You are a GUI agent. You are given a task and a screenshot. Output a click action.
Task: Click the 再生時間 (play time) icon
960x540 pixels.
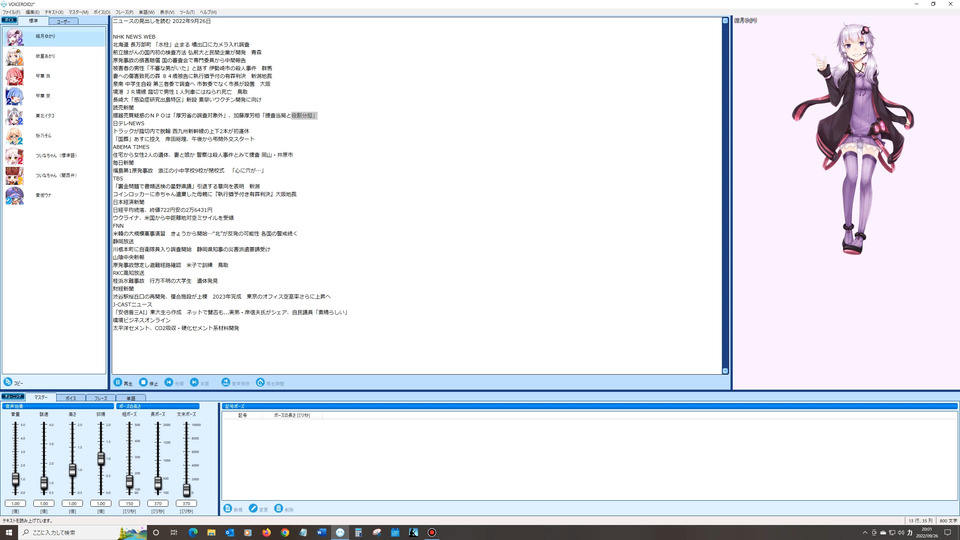pyautogui.click(x=260, y=382)
